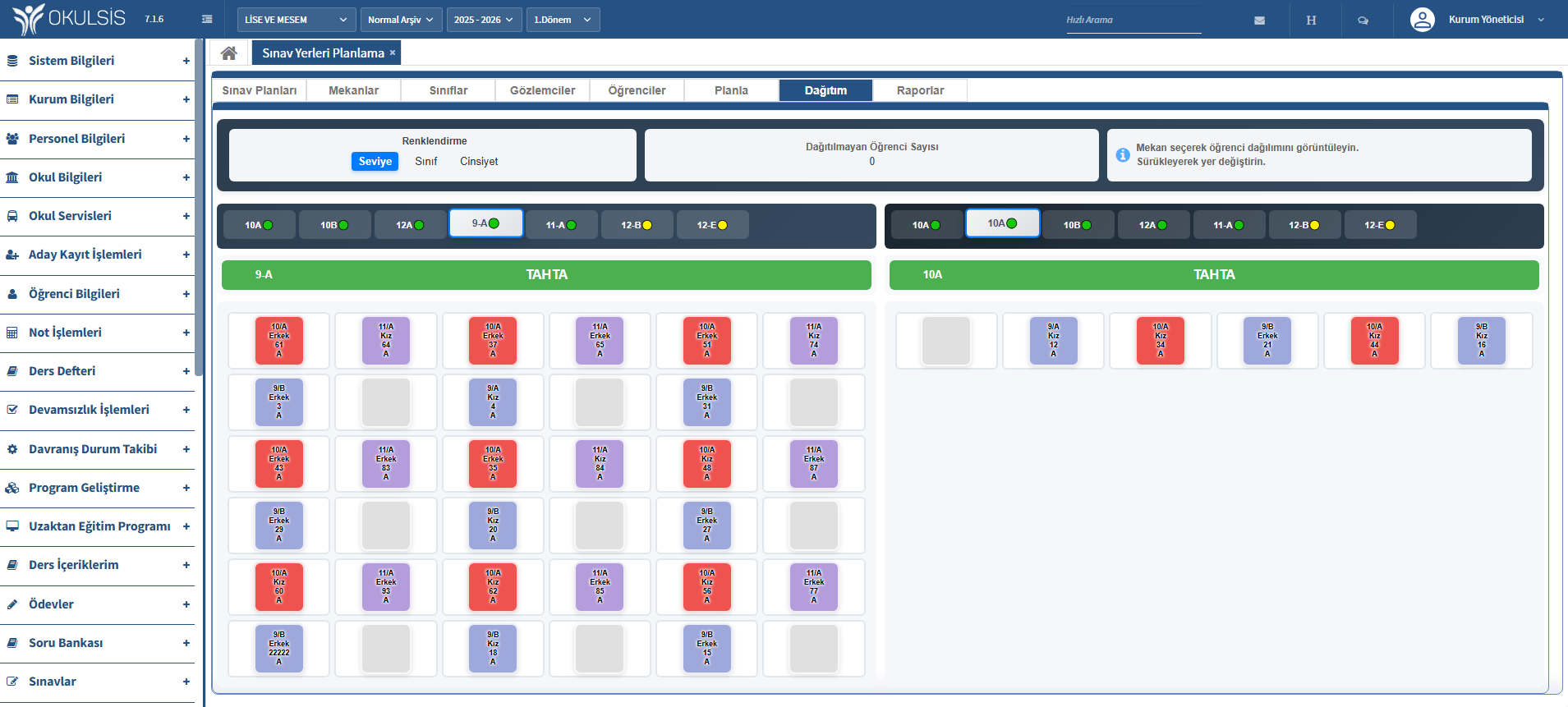Click the red 10/A Erkek 61 seat
This screenshot has width=1568, height=707.
(279, 340)
